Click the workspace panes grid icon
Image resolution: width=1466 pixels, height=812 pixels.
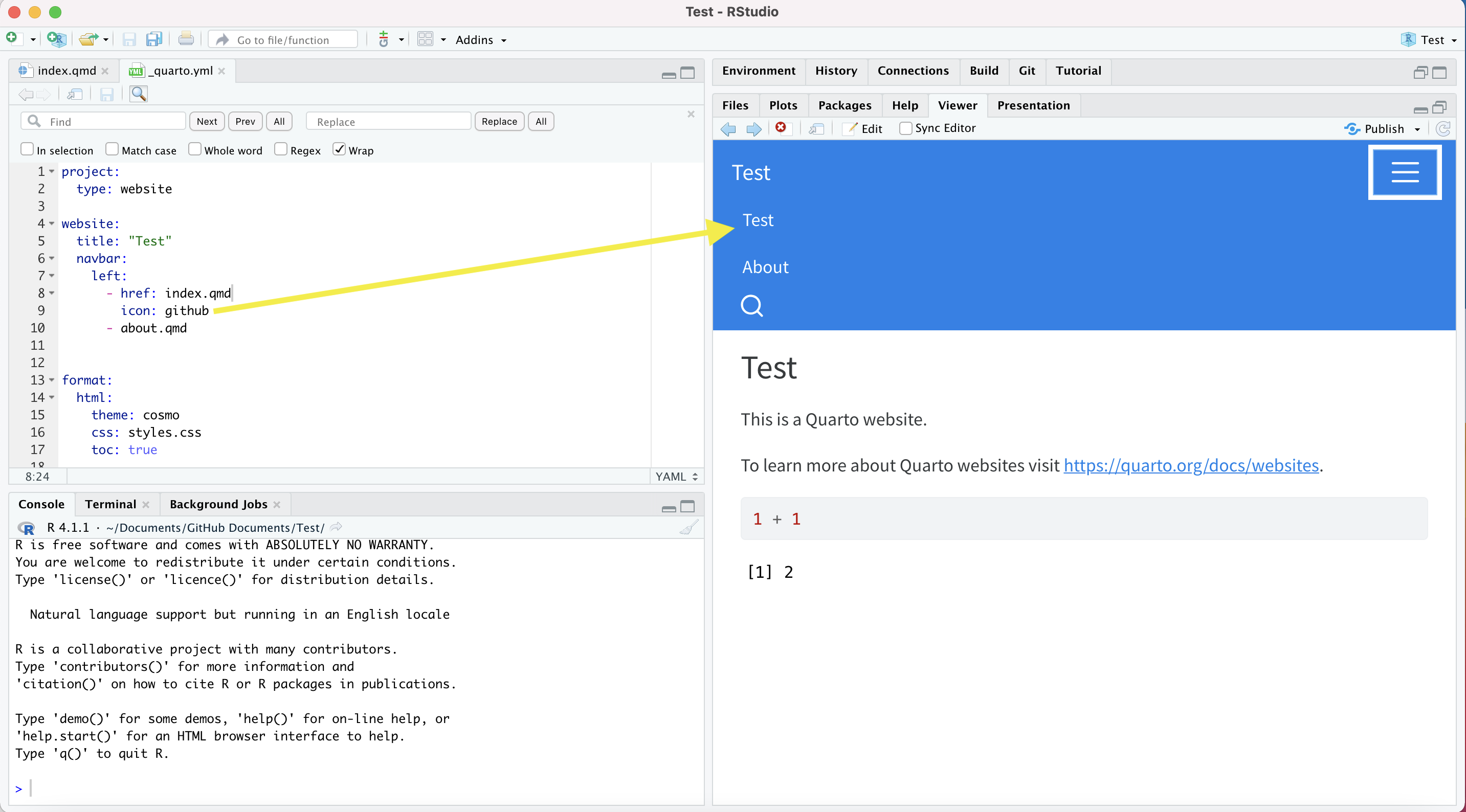coord(425,39)
